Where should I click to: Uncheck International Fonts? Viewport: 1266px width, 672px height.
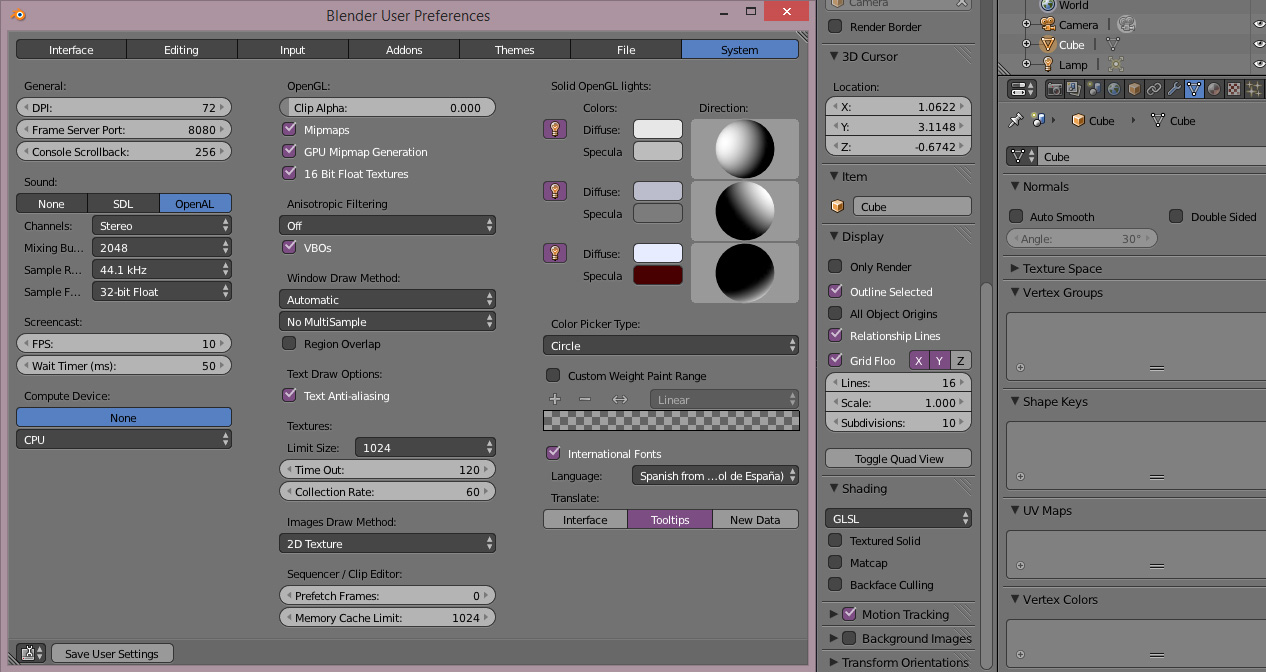tap(553, 453)
